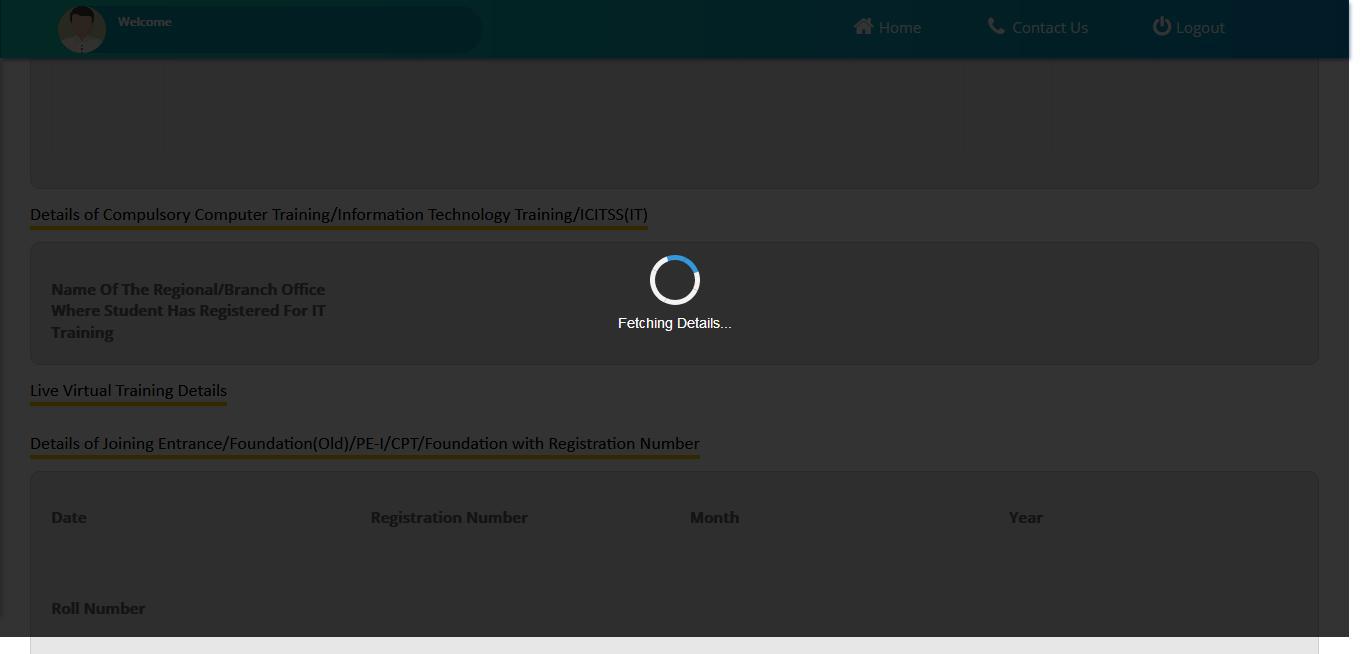Click the Registration Number field label
Screen dimensions: 1366x654
click(449, 517)
